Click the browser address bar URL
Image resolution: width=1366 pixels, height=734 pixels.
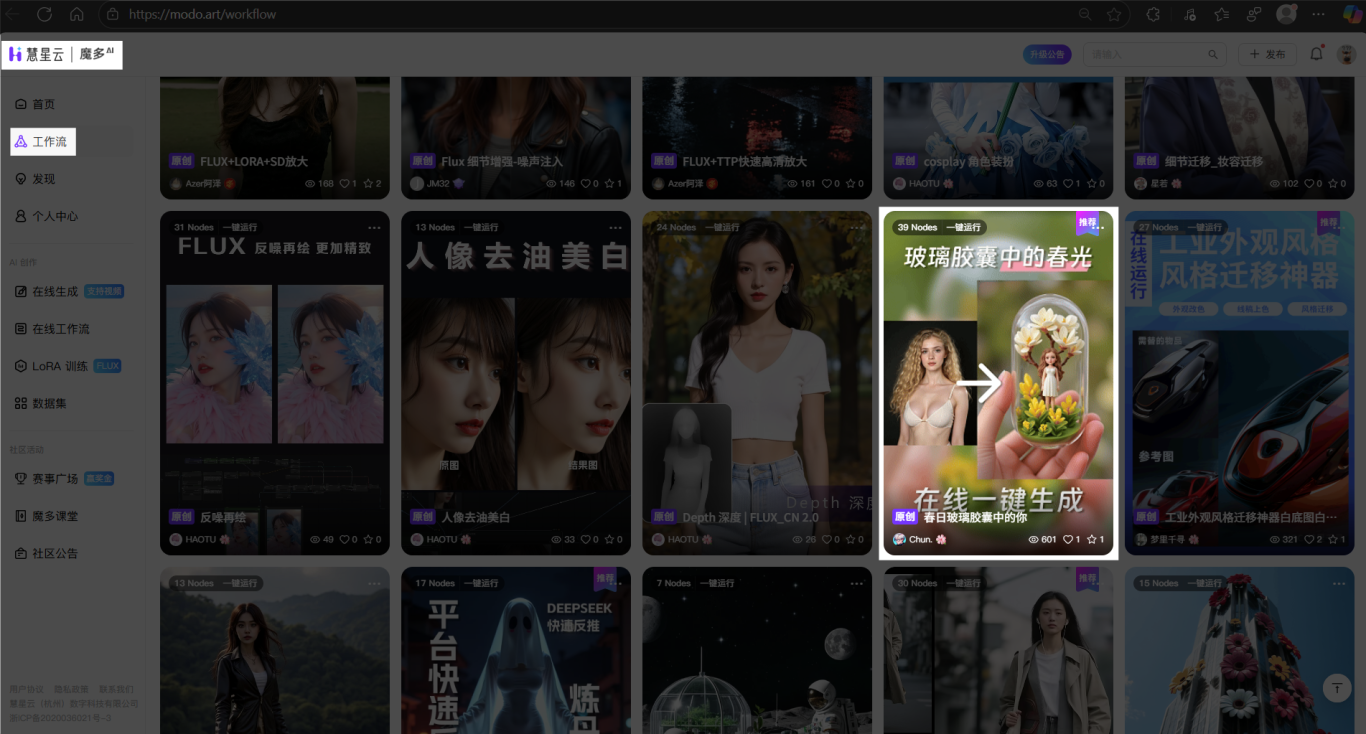203,15
